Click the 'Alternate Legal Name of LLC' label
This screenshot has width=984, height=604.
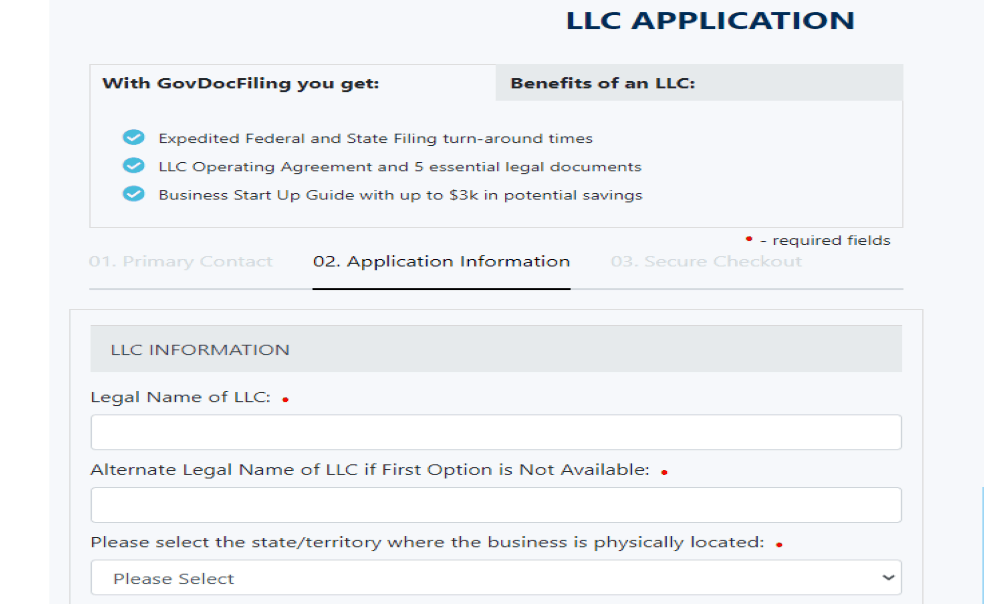pyautogui.click(x=370, y=470)
